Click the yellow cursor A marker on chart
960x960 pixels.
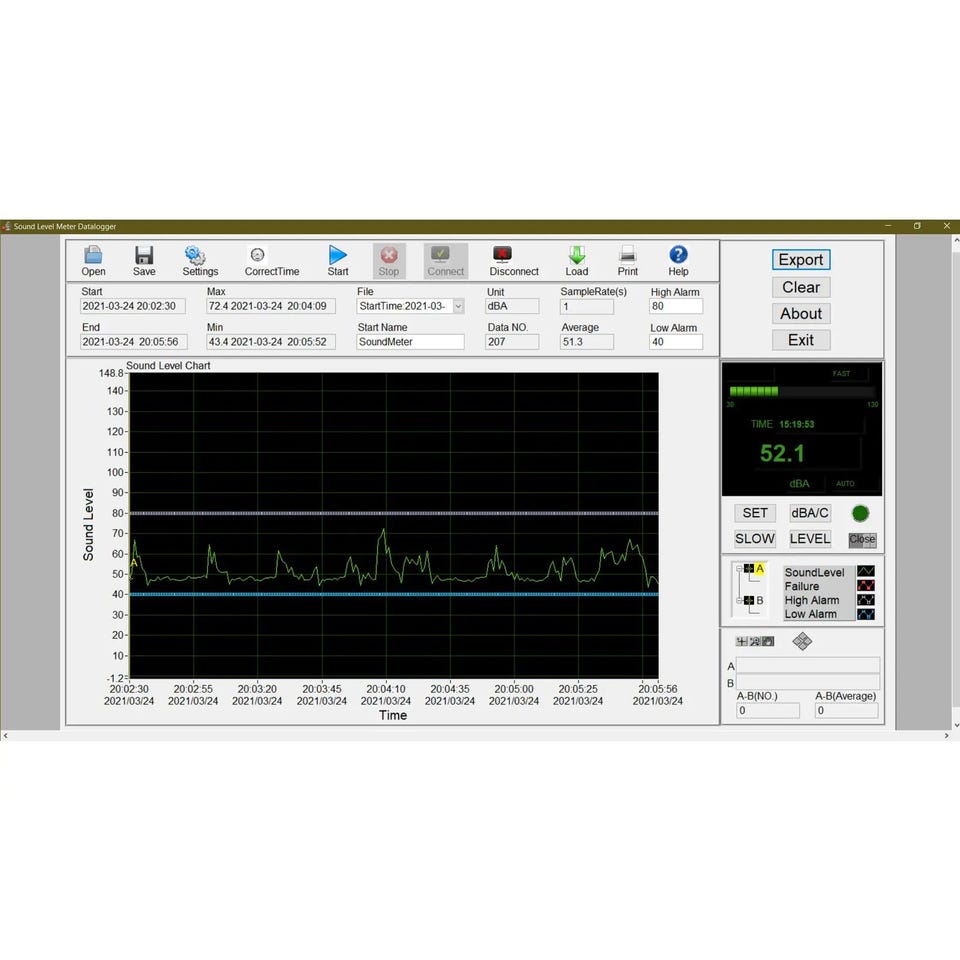coord(134,562)
